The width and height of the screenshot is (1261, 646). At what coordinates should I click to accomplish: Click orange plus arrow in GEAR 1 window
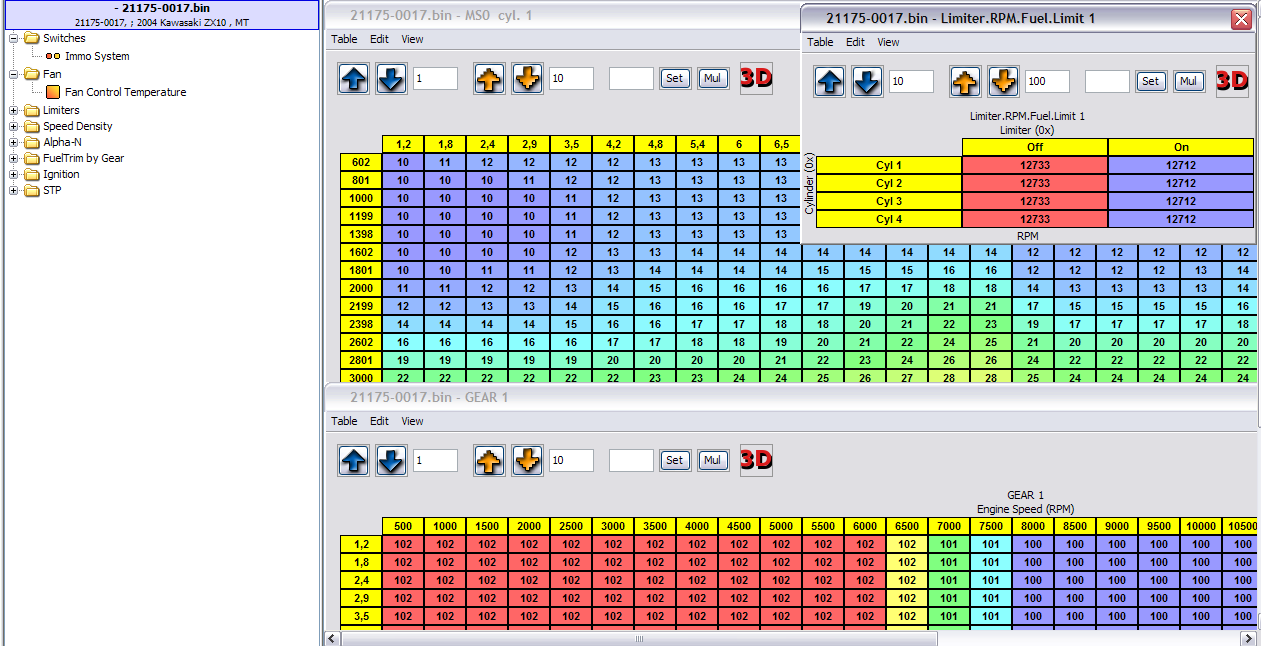pos(489,461)
